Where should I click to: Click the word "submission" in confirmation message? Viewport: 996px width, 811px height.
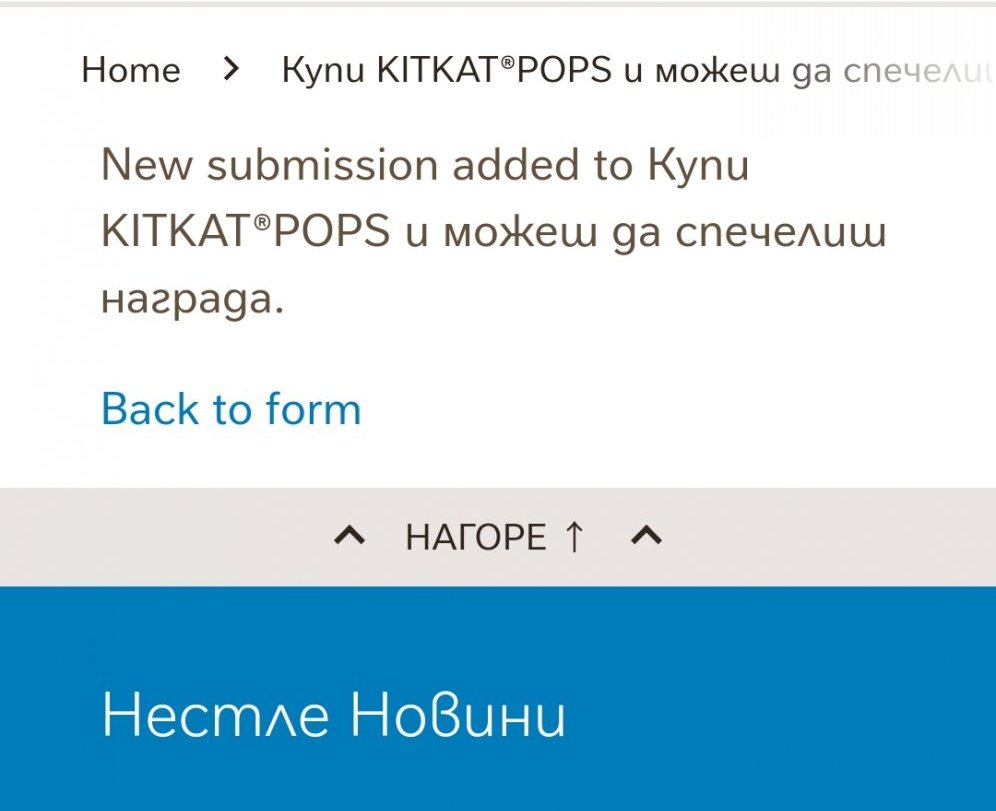point(322,165)
